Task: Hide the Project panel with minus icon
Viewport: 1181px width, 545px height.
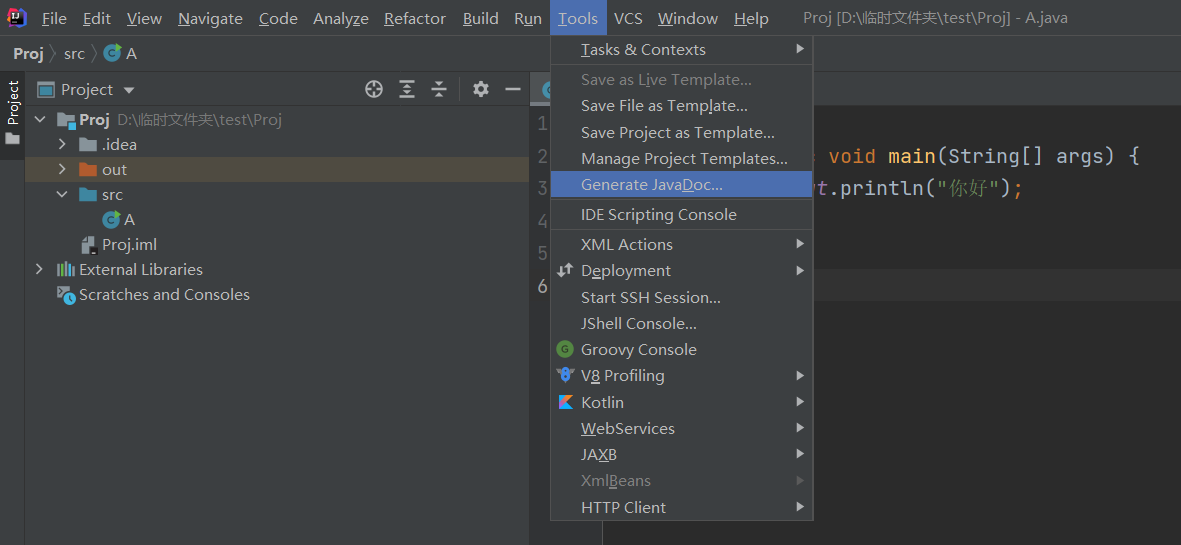Action: pos(513,90)
